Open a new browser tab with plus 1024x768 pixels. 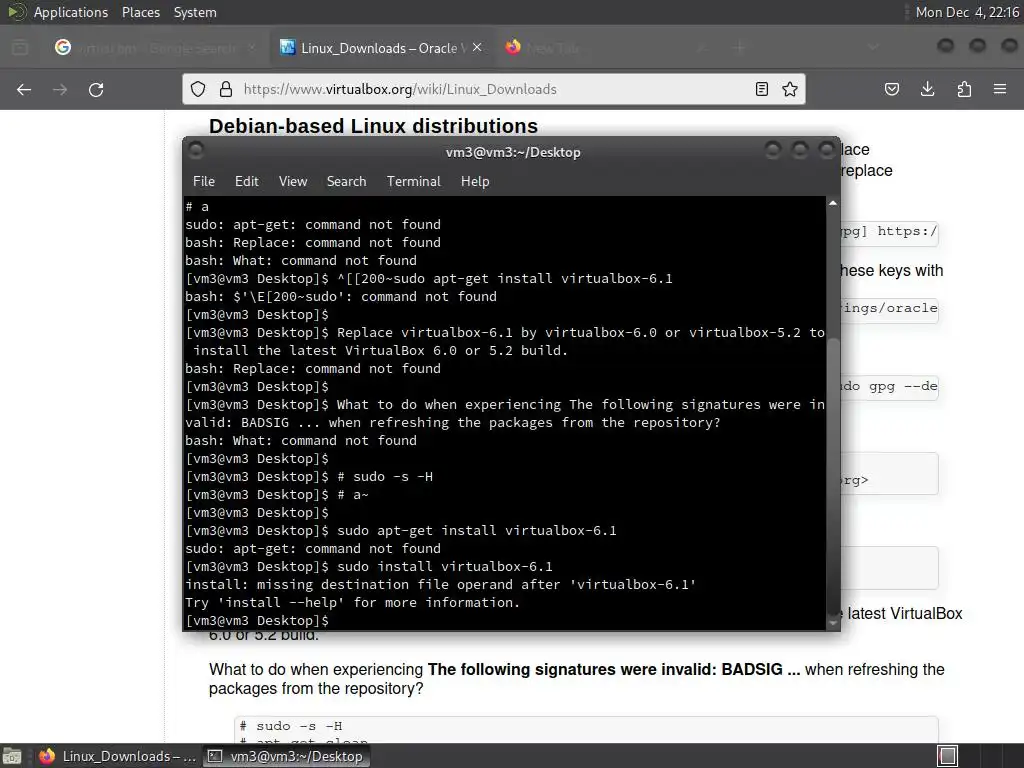(x=739, y=48)
